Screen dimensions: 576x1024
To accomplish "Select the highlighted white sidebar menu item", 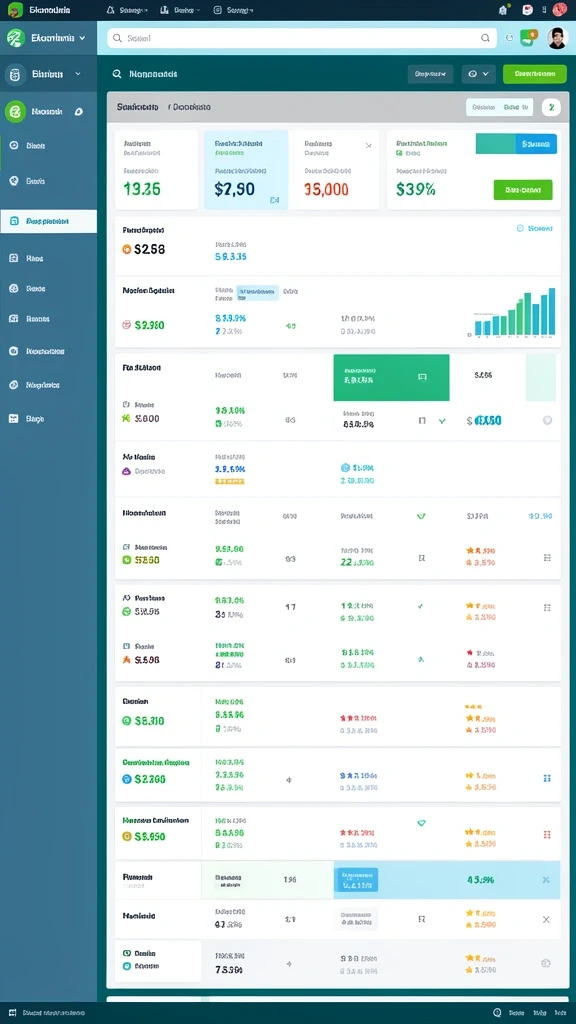I will 48,221.
